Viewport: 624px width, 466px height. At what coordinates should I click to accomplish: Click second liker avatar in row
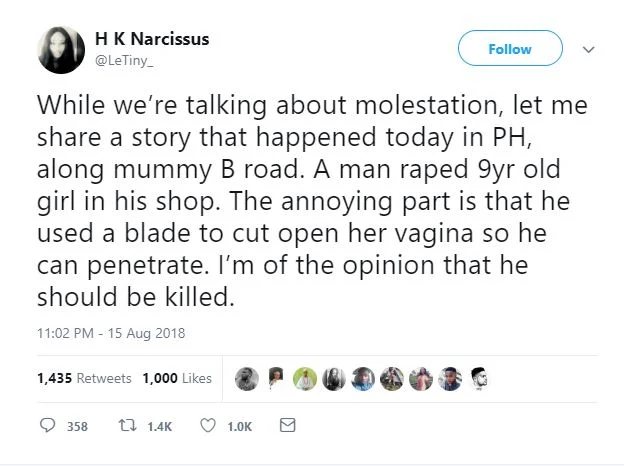click(x=276, y=378)
